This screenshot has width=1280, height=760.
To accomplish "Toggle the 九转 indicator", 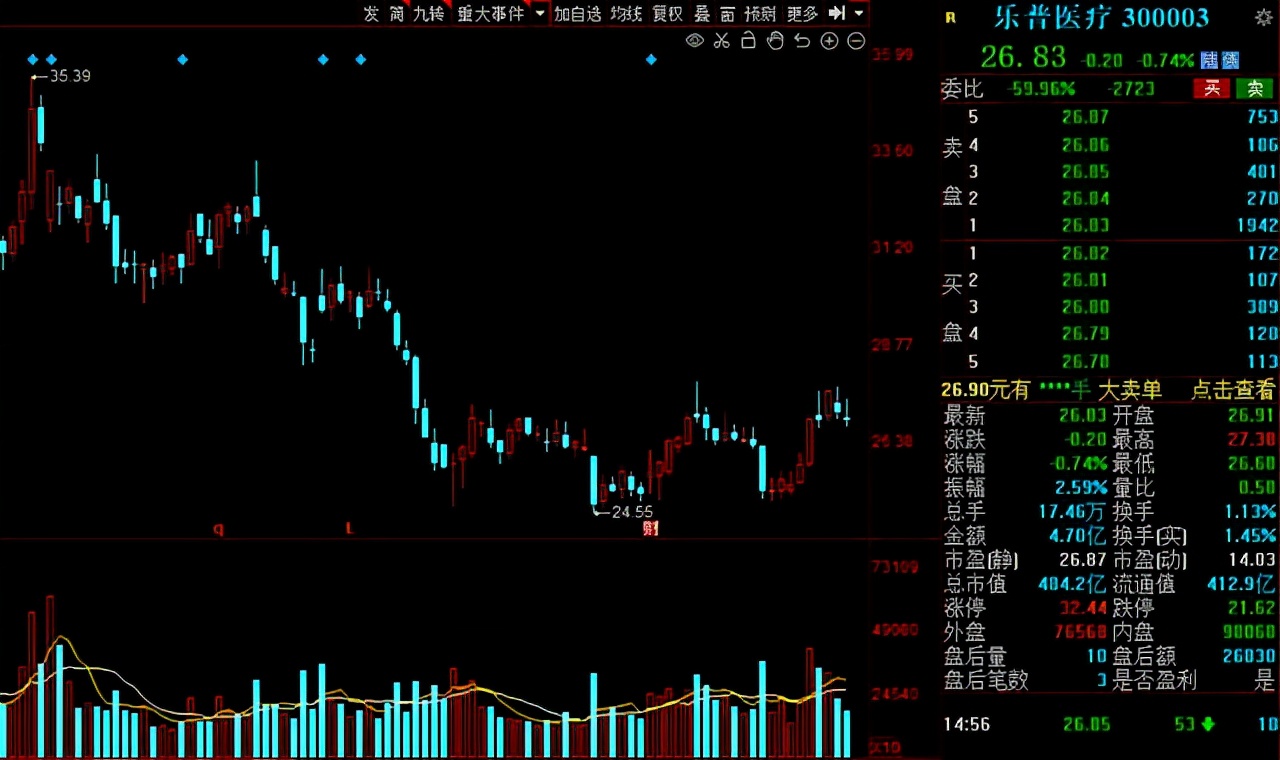I will [428, 13].
